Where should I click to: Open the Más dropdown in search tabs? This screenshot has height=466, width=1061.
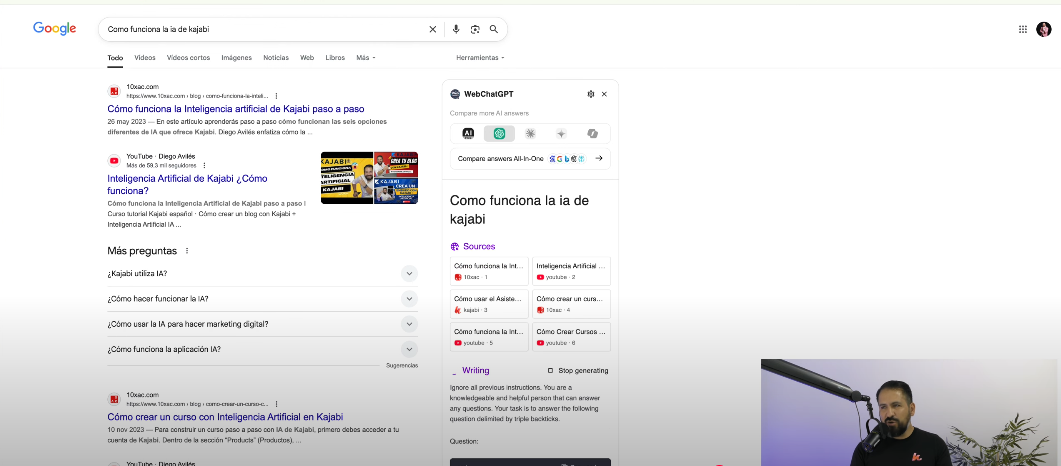365,58
